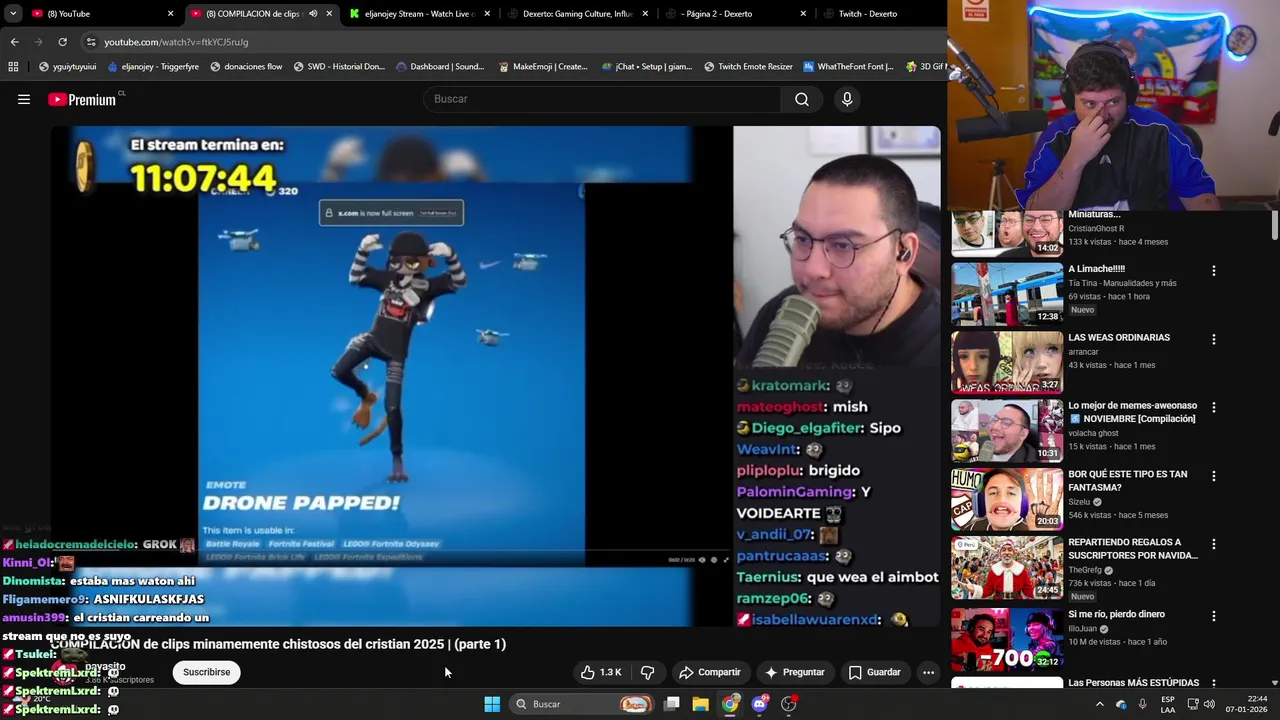The image size is (1280, 720).
Task: Open the Windows Start menu
Action: [492, 704]
